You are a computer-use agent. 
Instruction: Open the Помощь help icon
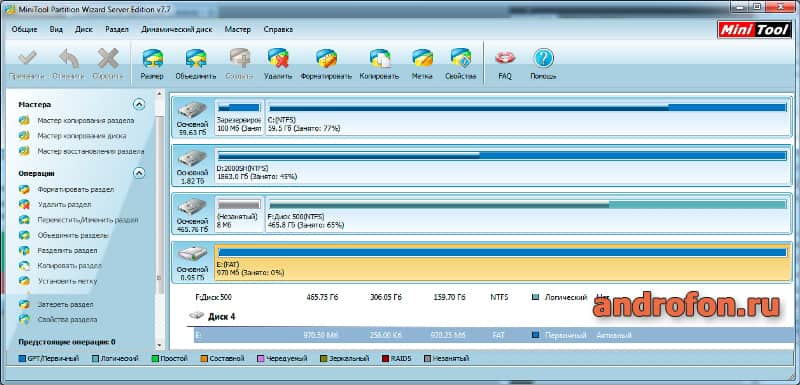pyautogui.click(x=543, y=58)
